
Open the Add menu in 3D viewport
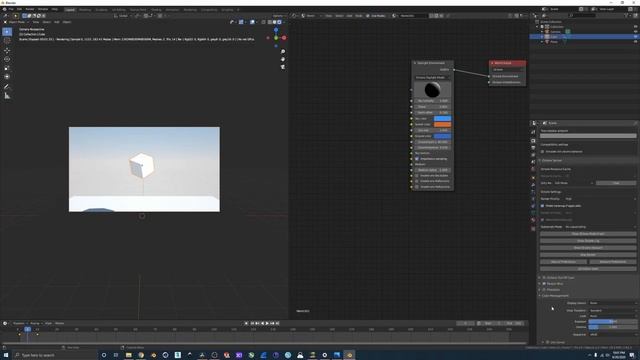click(x=57, y=22)
